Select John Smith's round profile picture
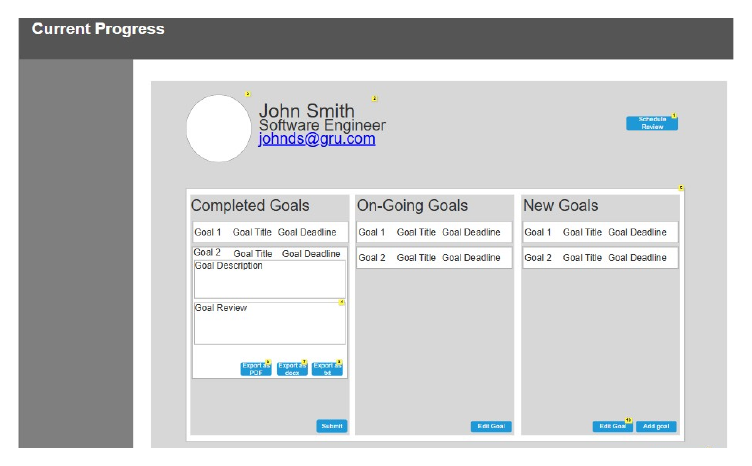The width and height of the screenshot is (752, 466). pos(219,128)
